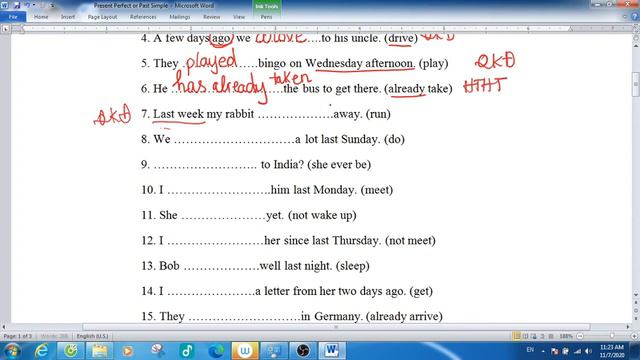The image size is (640, 360).
Task: Open the orange media player taskbar icon
Action: [x=128, y=351]
